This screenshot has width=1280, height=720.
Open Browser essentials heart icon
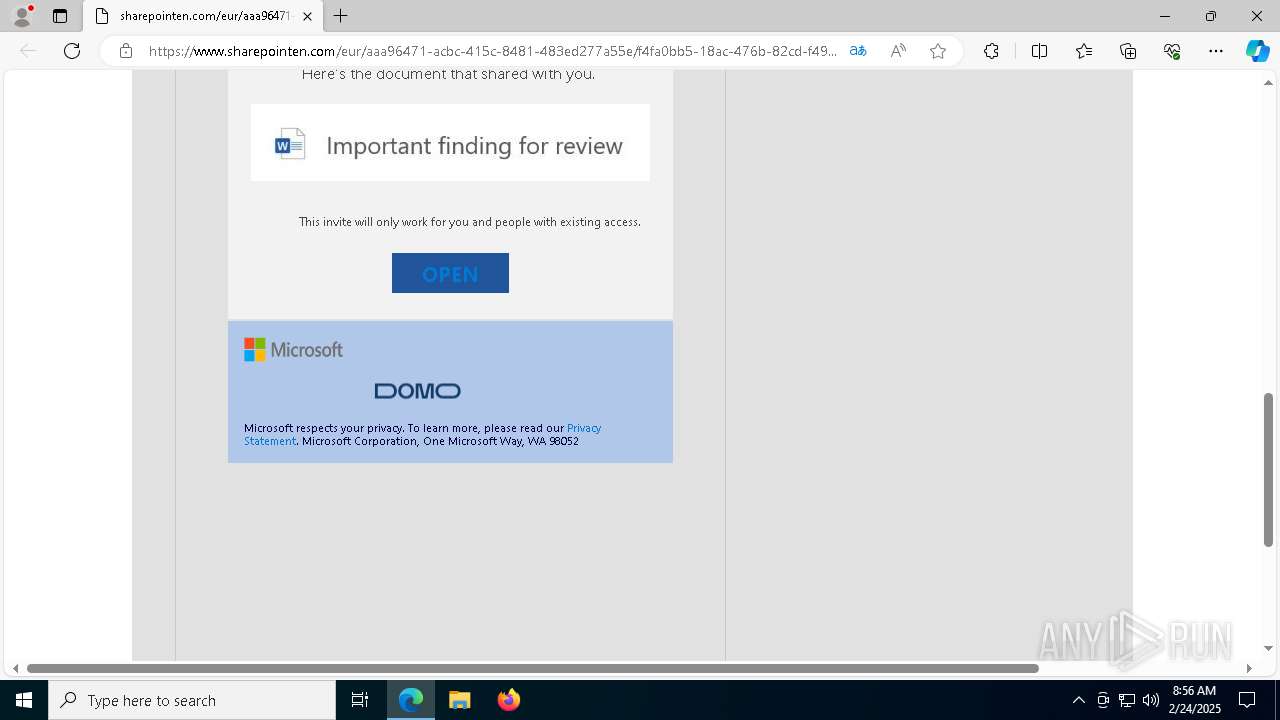point(1172,51)
